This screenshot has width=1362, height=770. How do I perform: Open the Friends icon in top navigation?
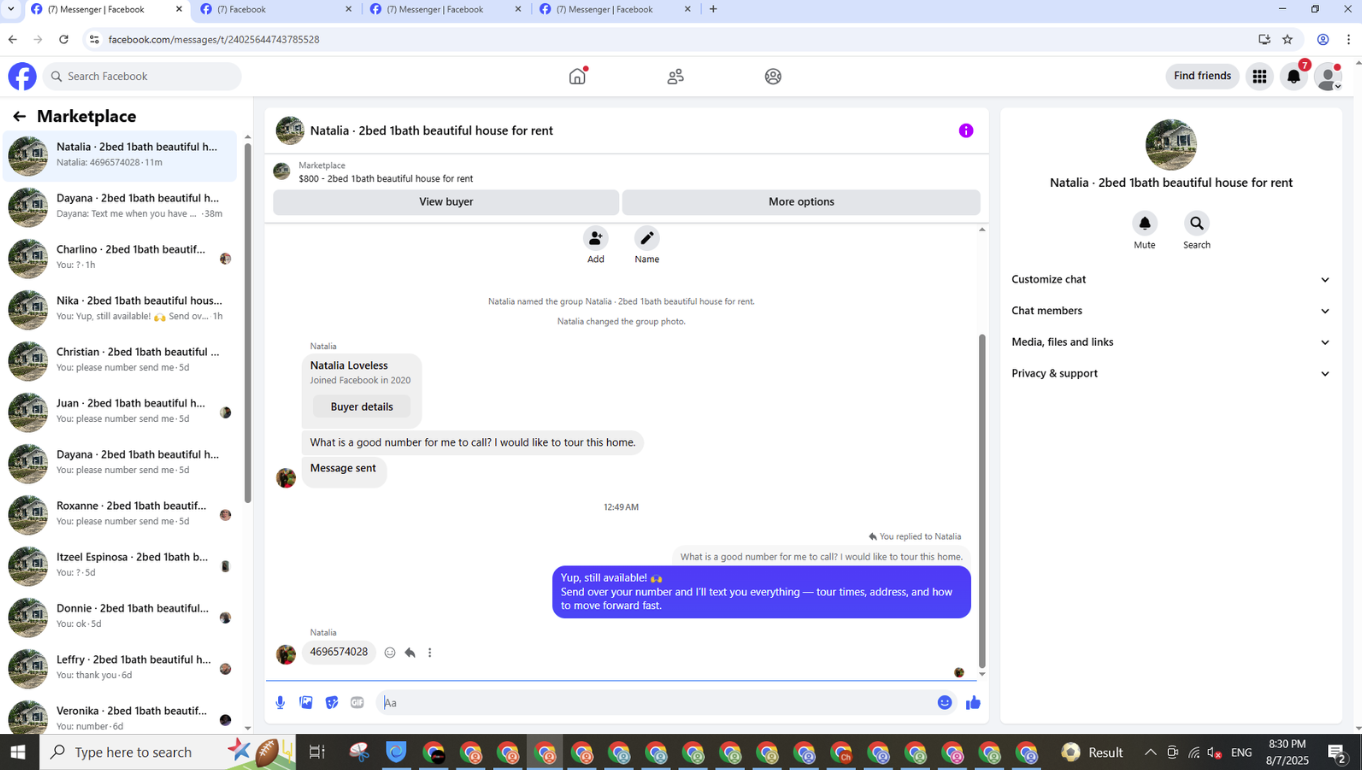pyautogui.click(x=675, y=76)
